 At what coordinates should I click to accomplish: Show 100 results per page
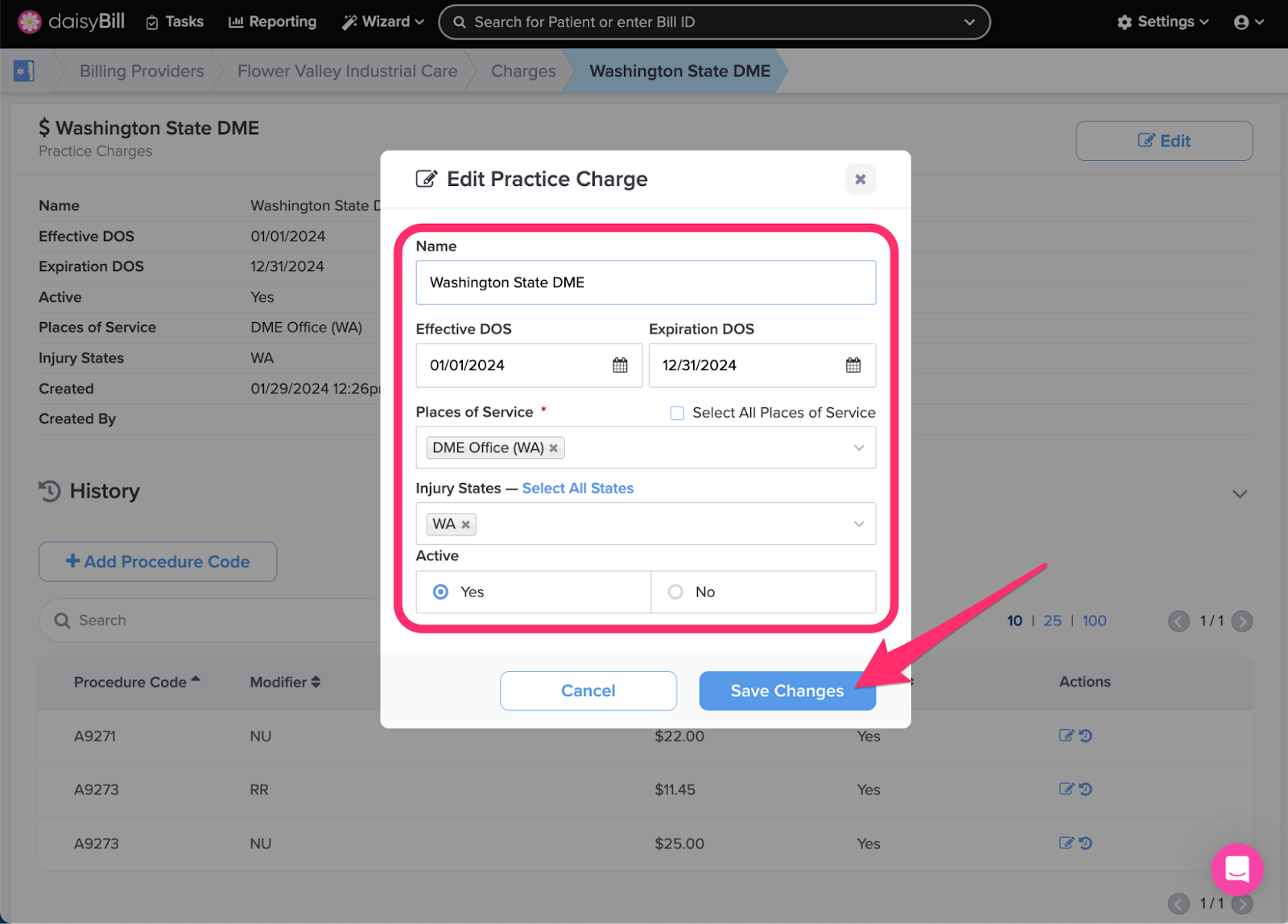tap(1094, 621)
